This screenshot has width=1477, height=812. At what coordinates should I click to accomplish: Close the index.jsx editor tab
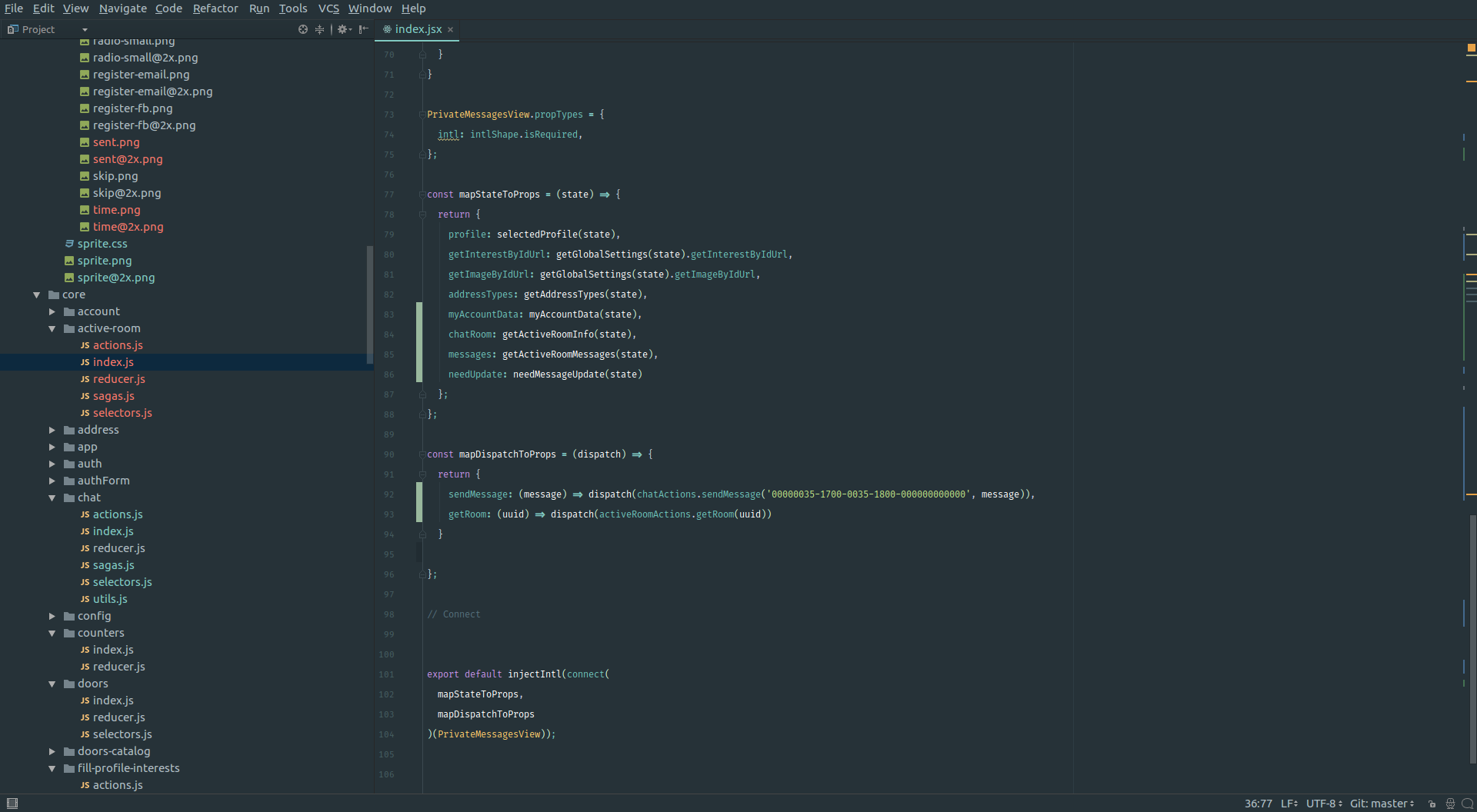point(451,30)
